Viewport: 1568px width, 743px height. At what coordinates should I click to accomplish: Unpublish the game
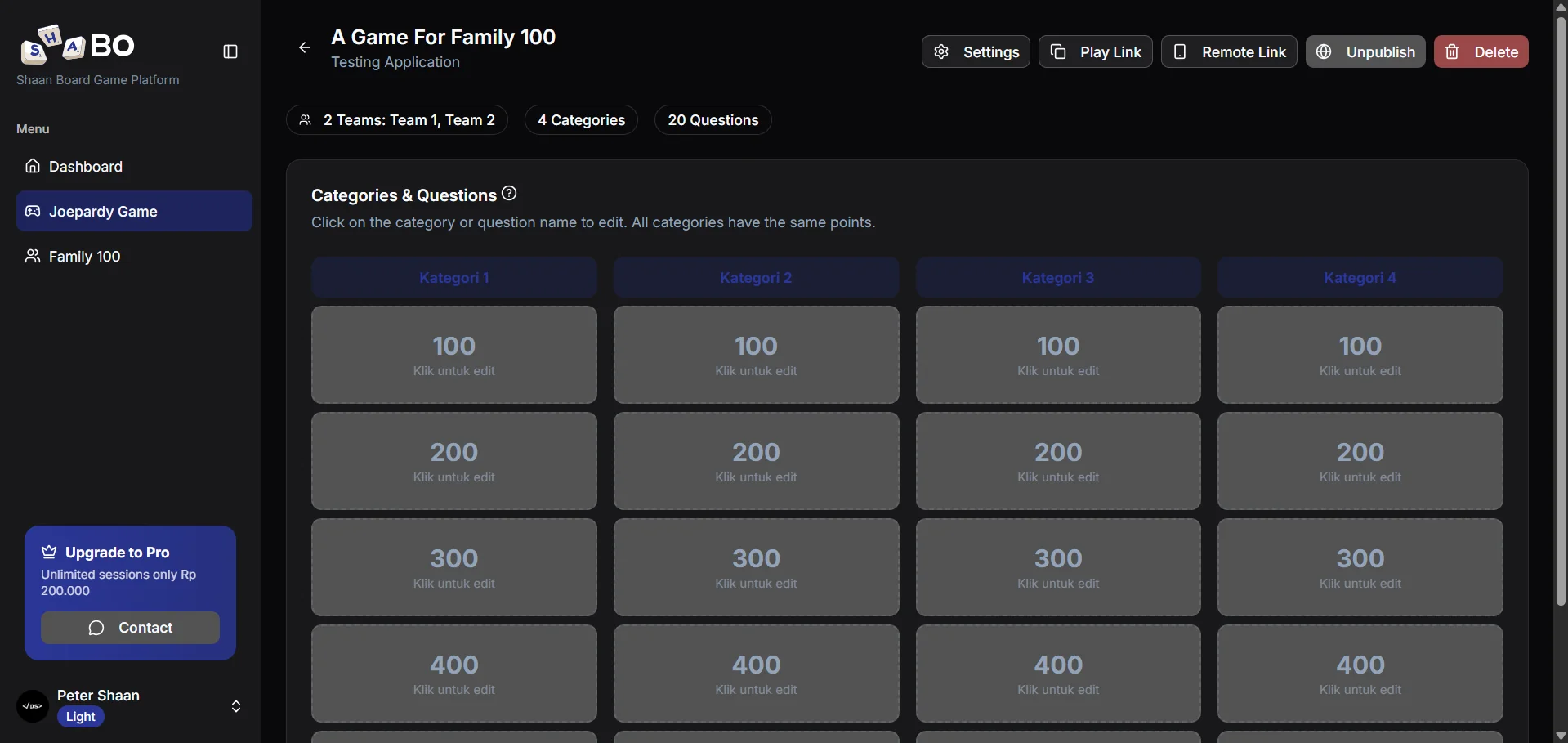[1365, 51]
